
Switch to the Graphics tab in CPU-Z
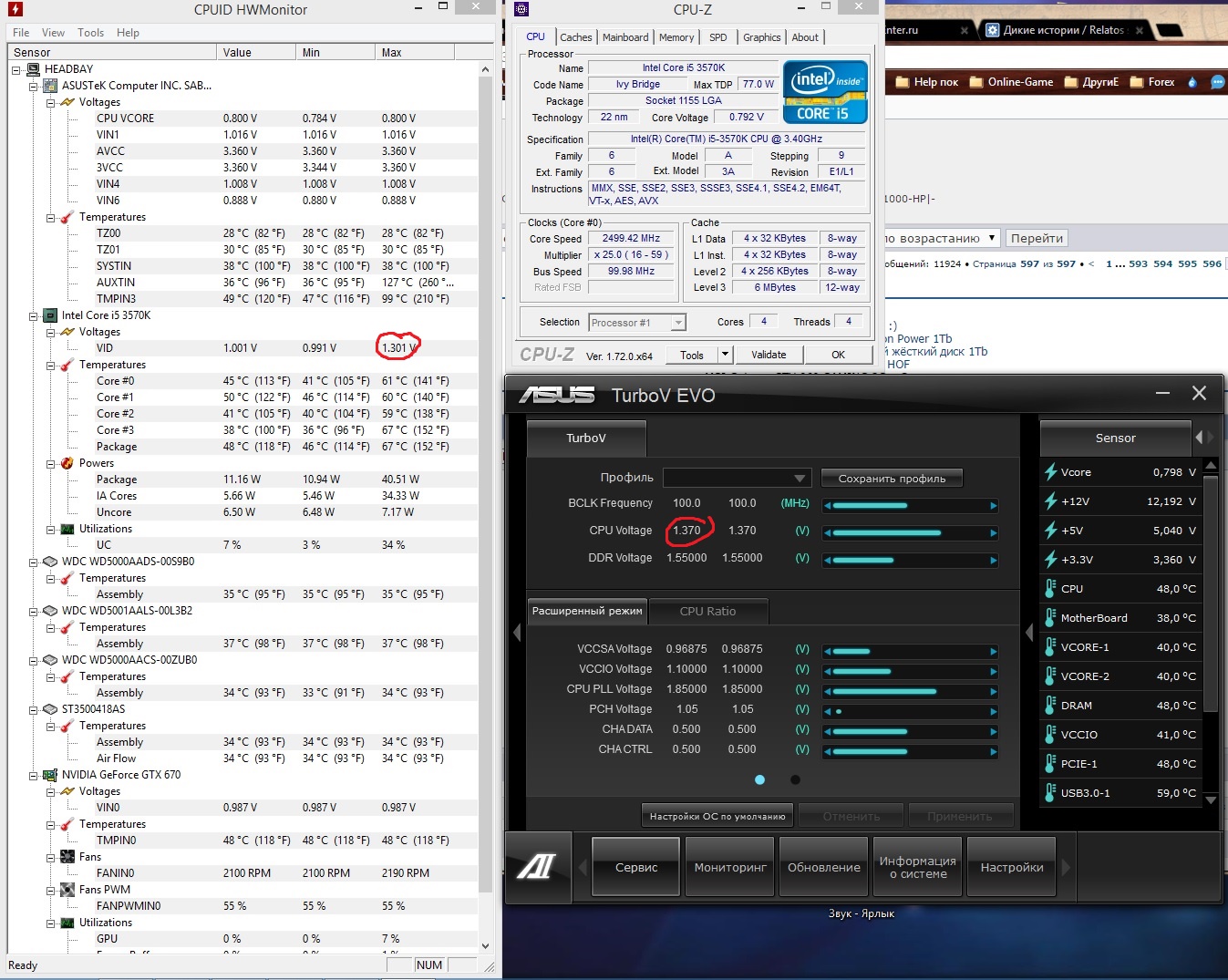(761, 37)
